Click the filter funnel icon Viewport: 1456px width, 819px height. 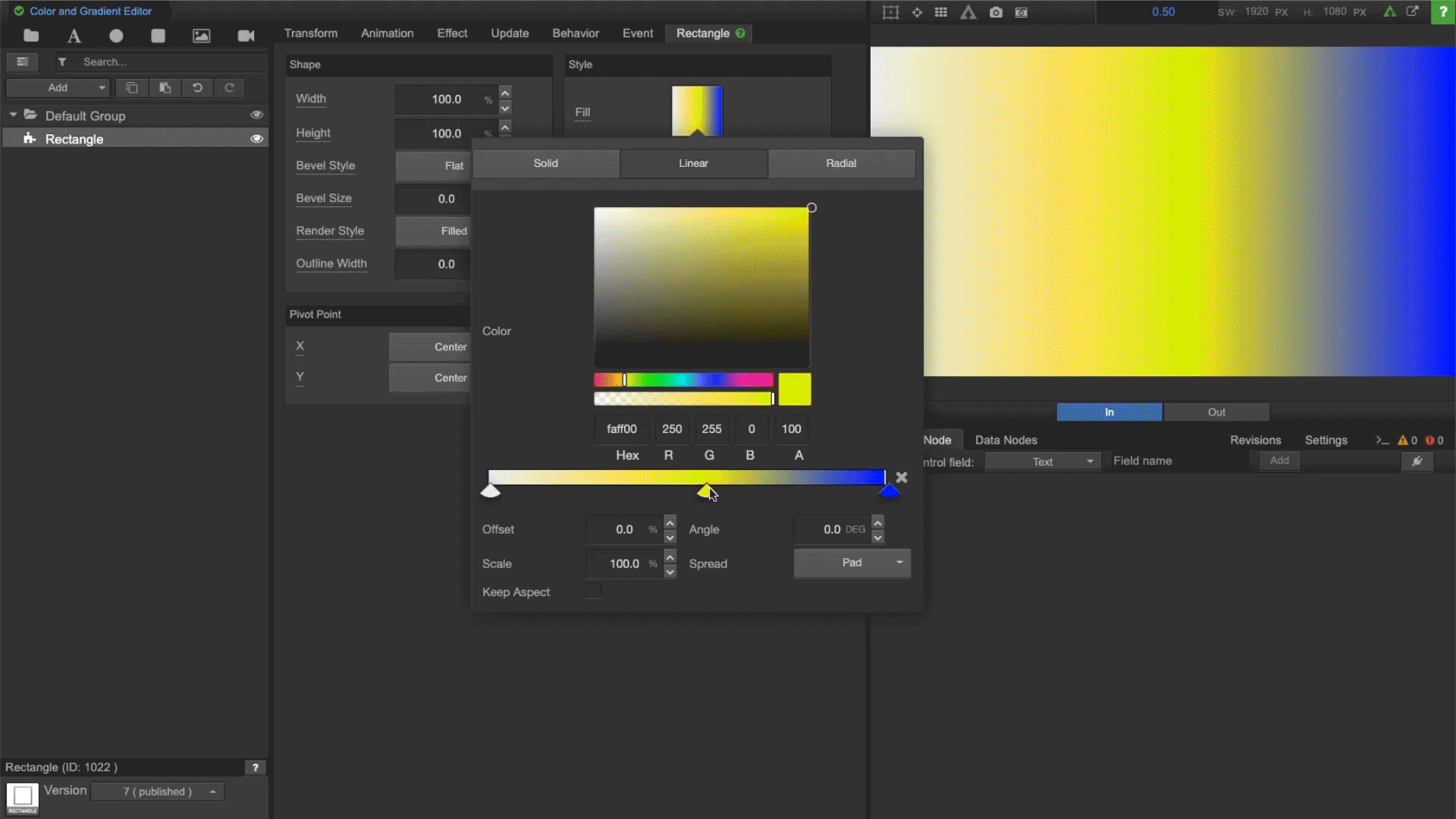click(62, 62)
